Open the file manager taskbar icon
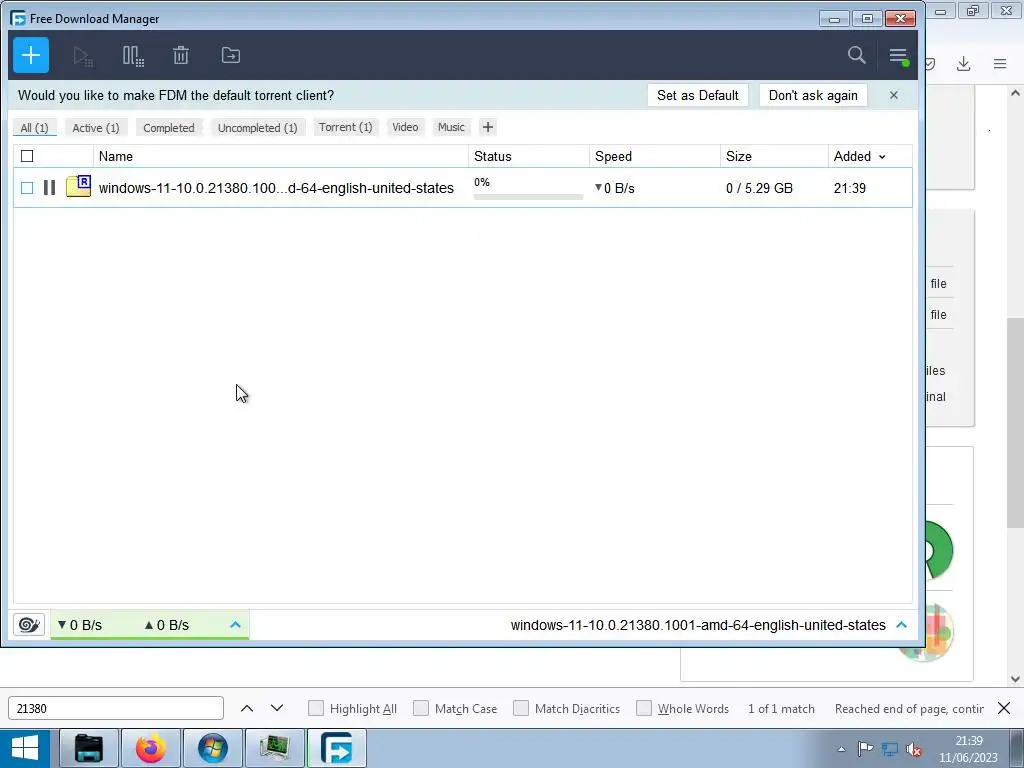This screenshot has height=768, width=1024. click(x=89, y=748)
